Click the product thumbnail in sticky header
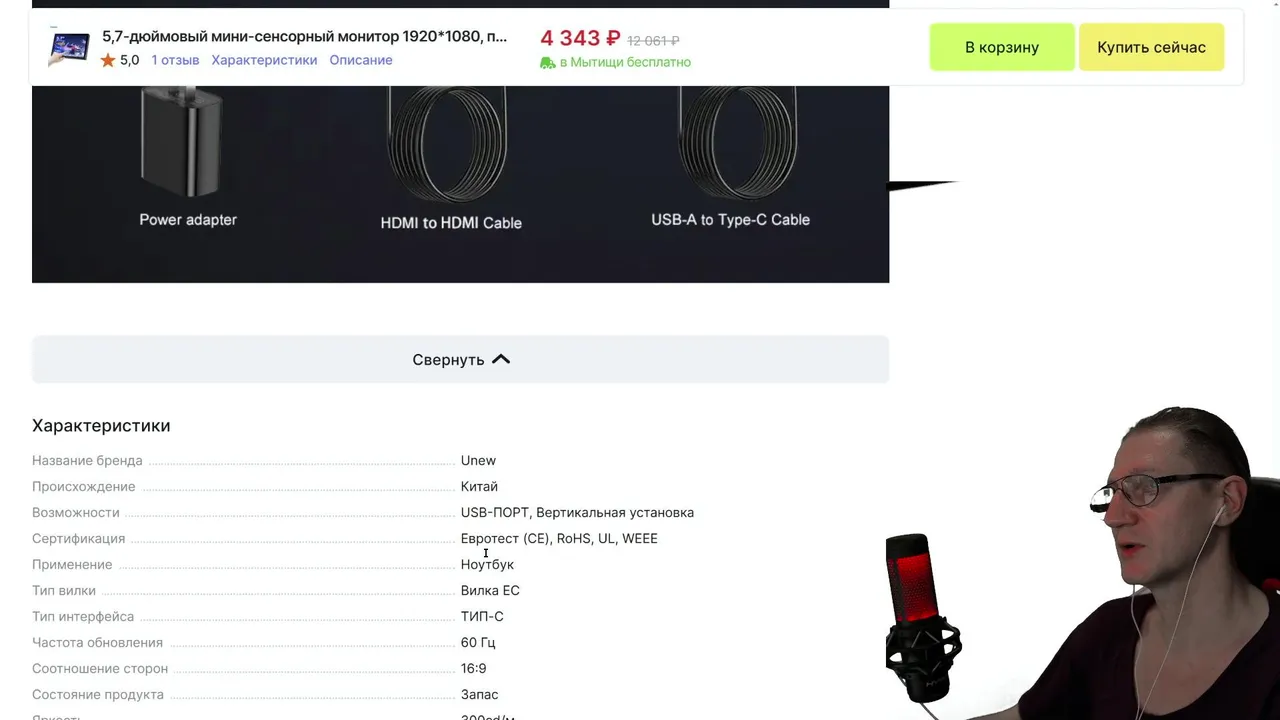 pyautogui.click(x=69, y=47)
